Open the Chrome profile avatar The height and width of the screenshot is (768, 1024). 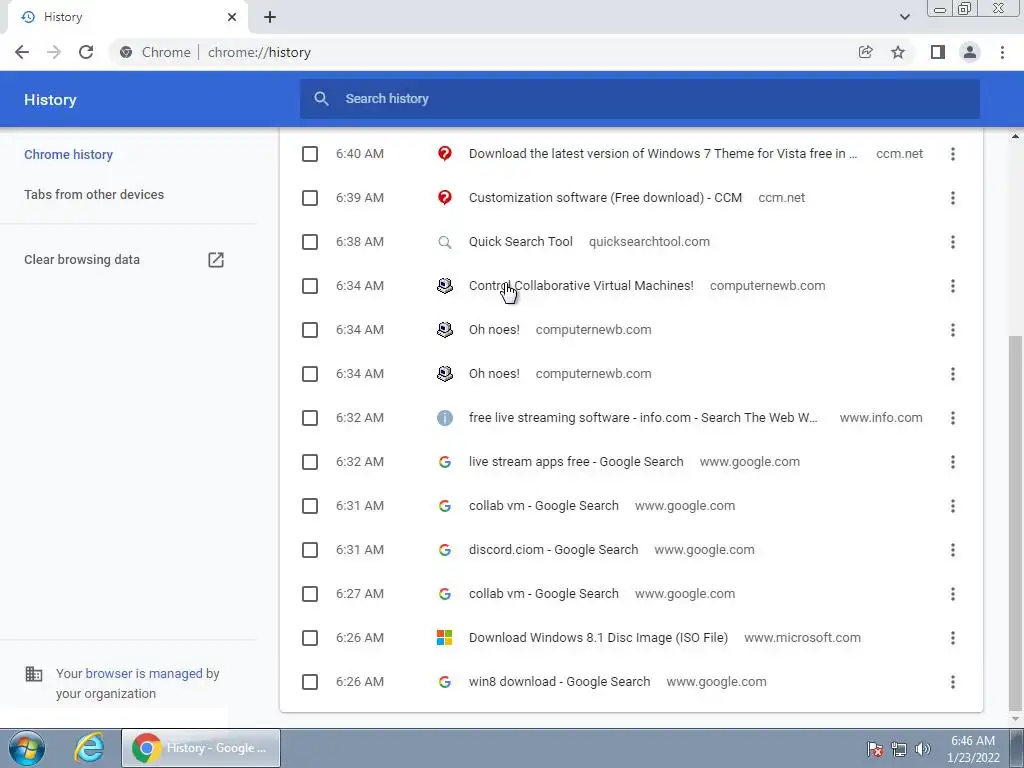(970, 52)
